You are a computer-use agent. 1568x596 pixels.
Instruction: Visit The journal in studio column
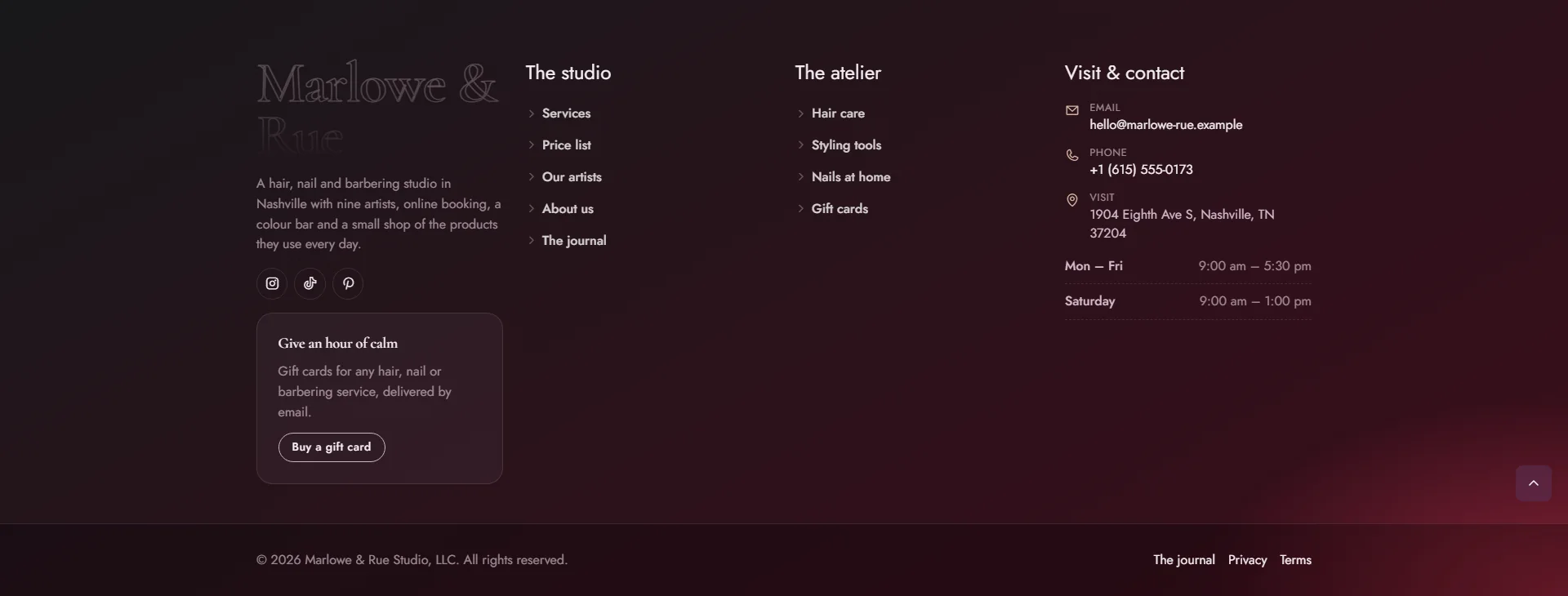(x=574, y=241)
